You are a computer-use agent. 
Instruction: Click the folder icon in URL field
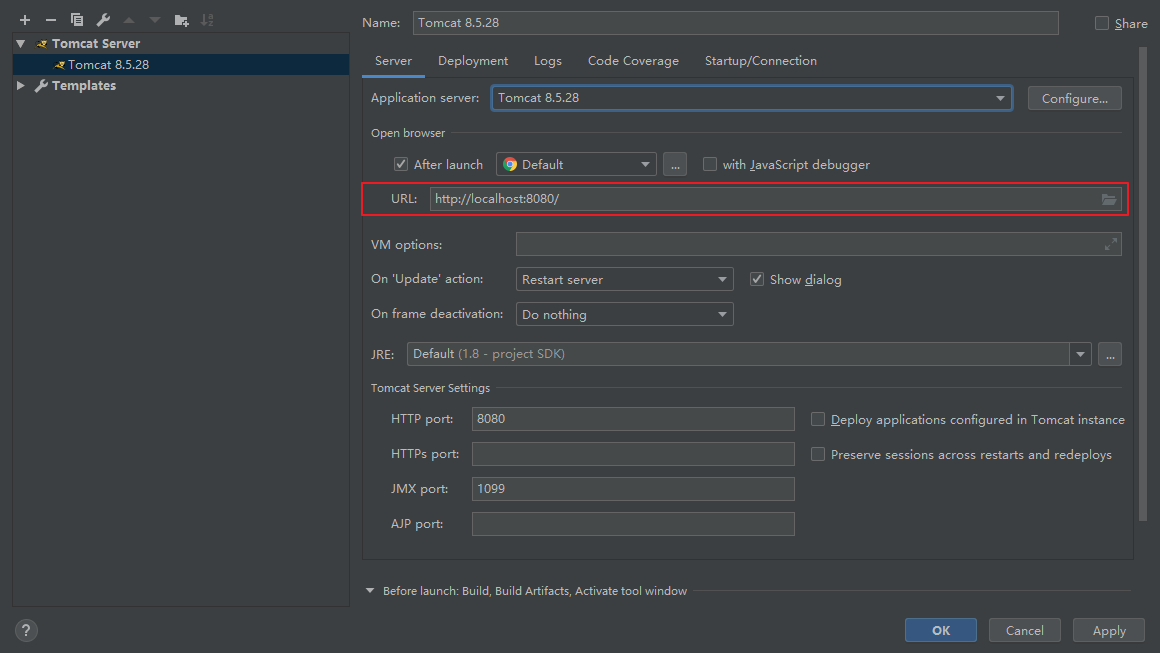pyautogui.click(x=1109, y=199)
